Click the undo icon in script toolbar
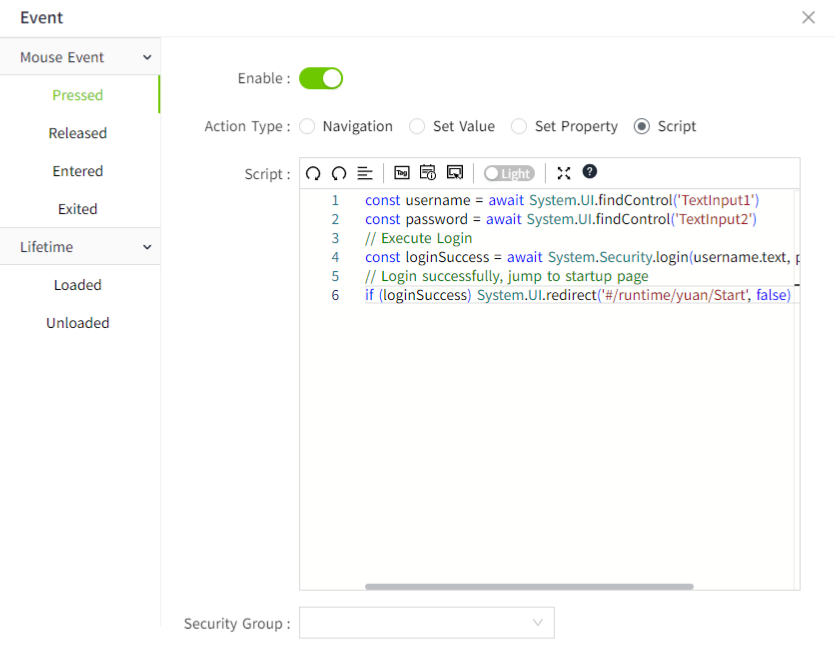This screenshot has height=672, width=835. tap(313, 173)
